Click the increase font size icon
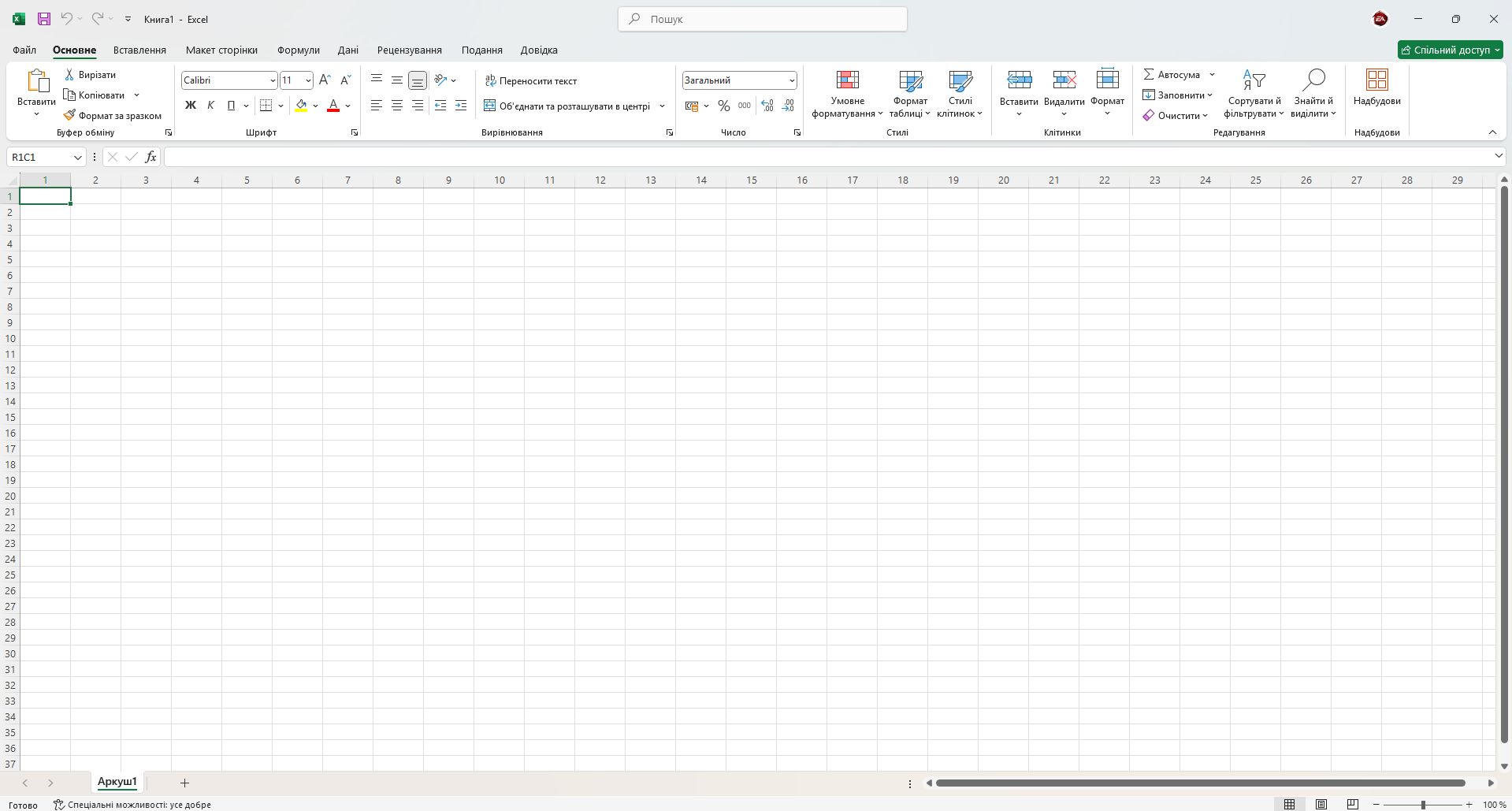This screenshot has width=1512, height=811. (x=325, y=80)
